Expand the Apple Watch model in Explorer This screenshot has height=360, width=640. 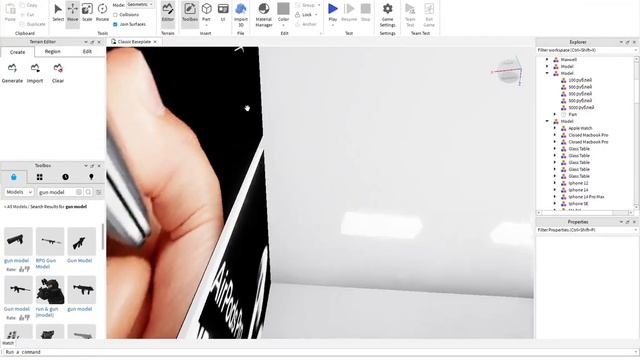click(555, 128)
